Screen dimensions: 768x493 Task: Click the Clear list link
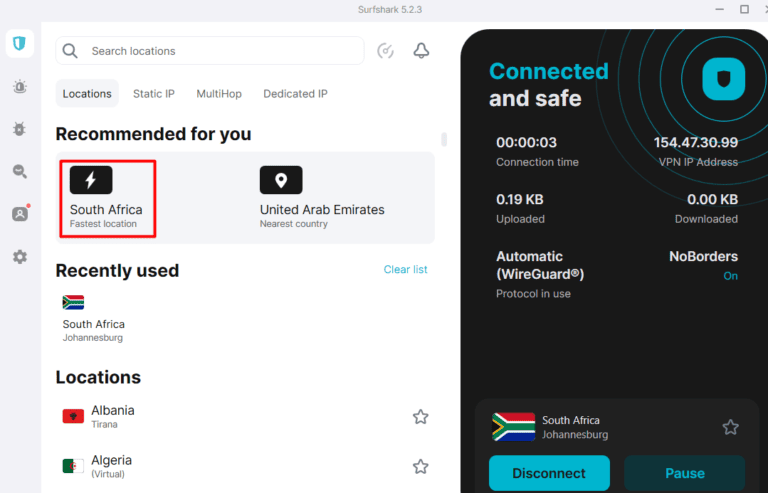pos(405,269)
